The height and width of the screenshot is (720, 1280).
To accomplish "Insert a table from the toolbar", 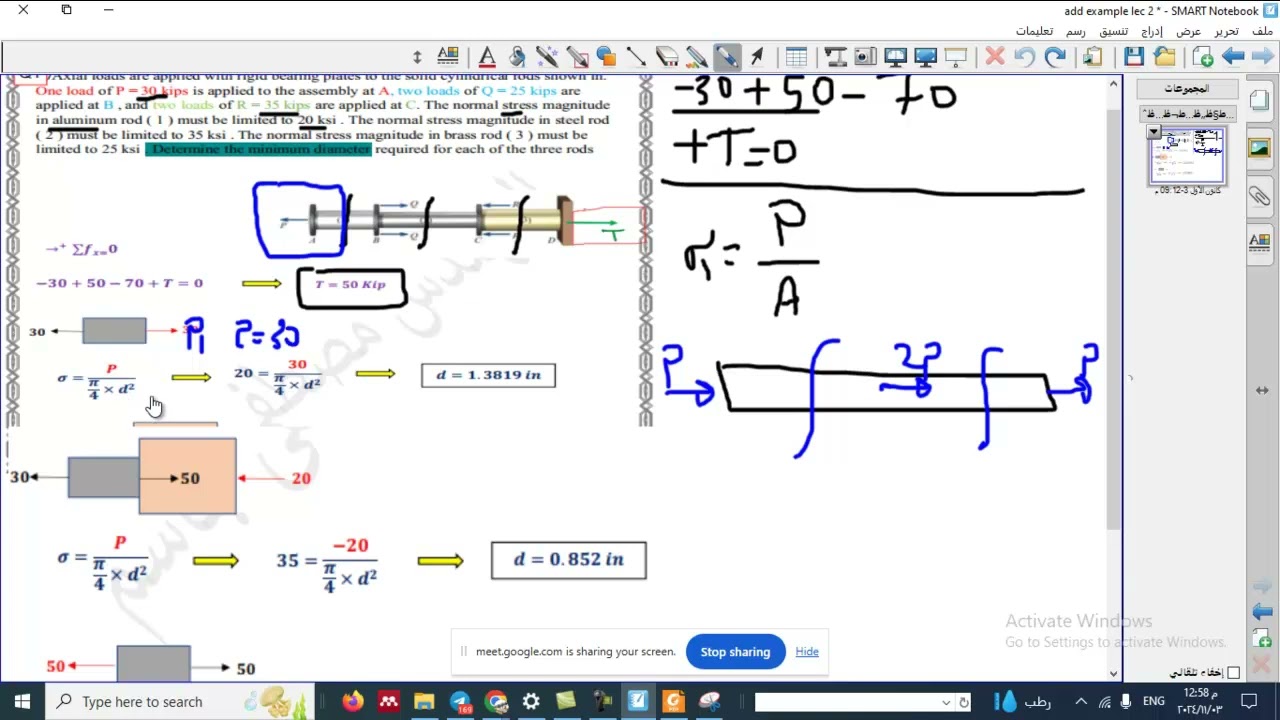I will tap(796, 57).
